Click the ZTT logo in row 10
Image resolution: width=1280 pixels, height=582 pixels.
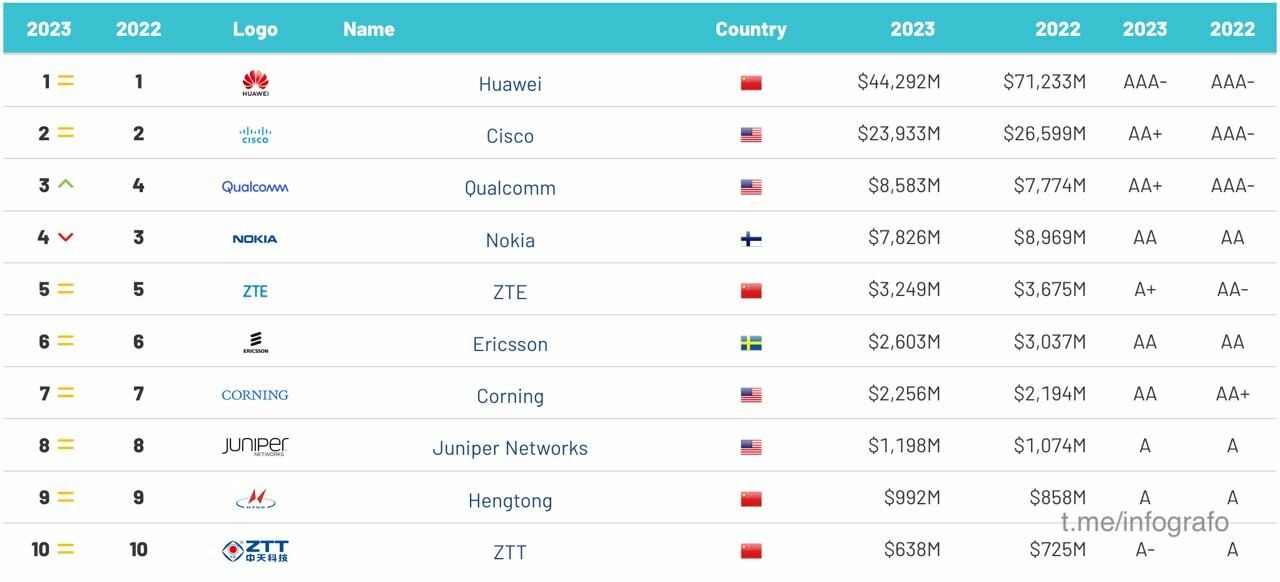pyautogui.click(x=255, y=551)
